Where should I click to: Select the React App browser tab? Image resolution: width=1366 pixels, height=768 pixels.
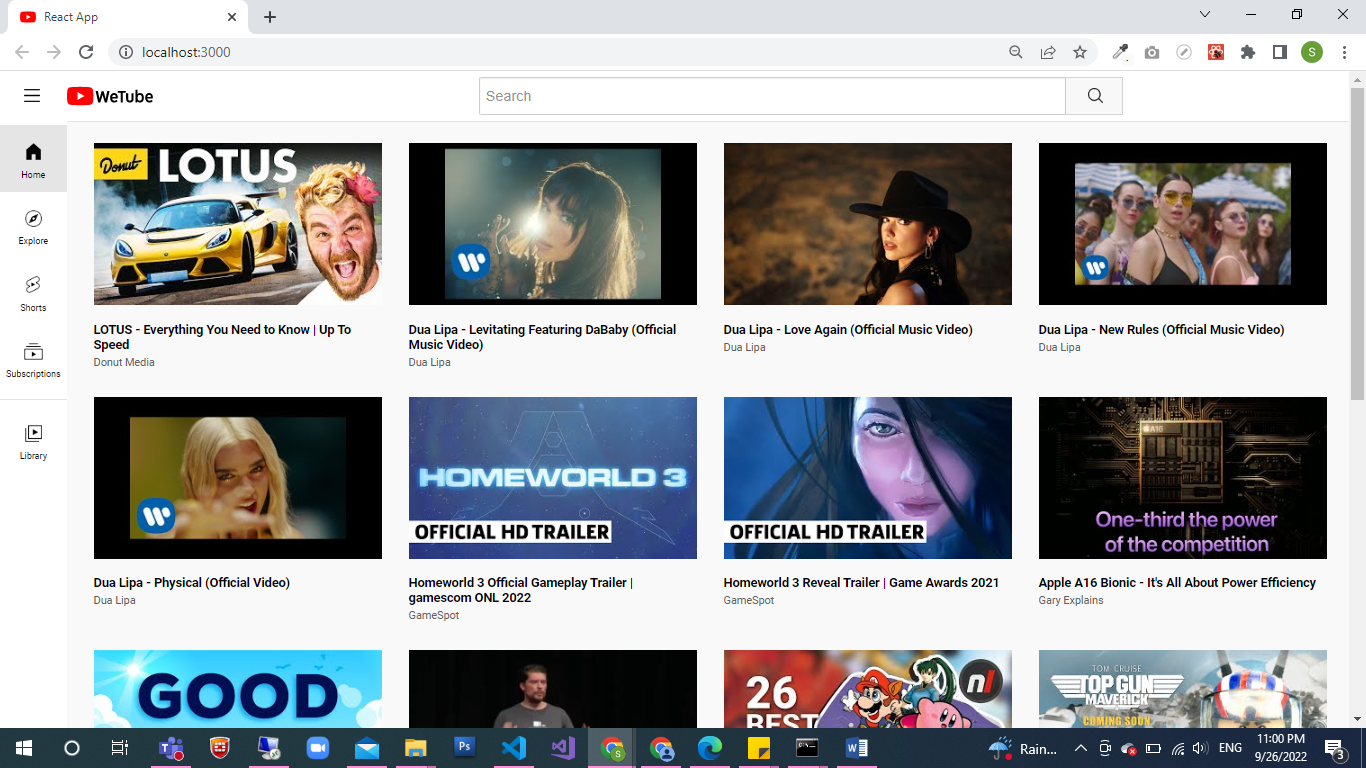coord(120,17)
